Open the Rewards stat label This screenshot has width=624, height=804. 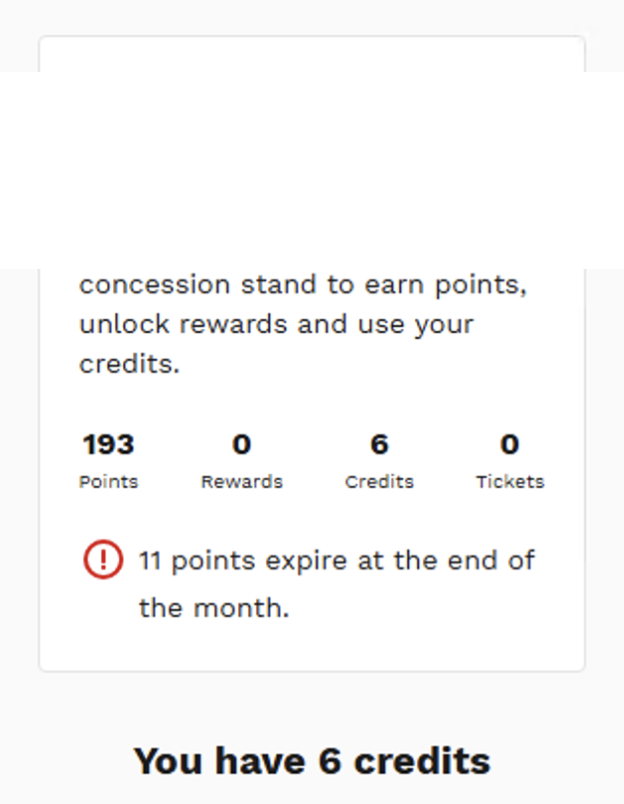tap(241, 482)
